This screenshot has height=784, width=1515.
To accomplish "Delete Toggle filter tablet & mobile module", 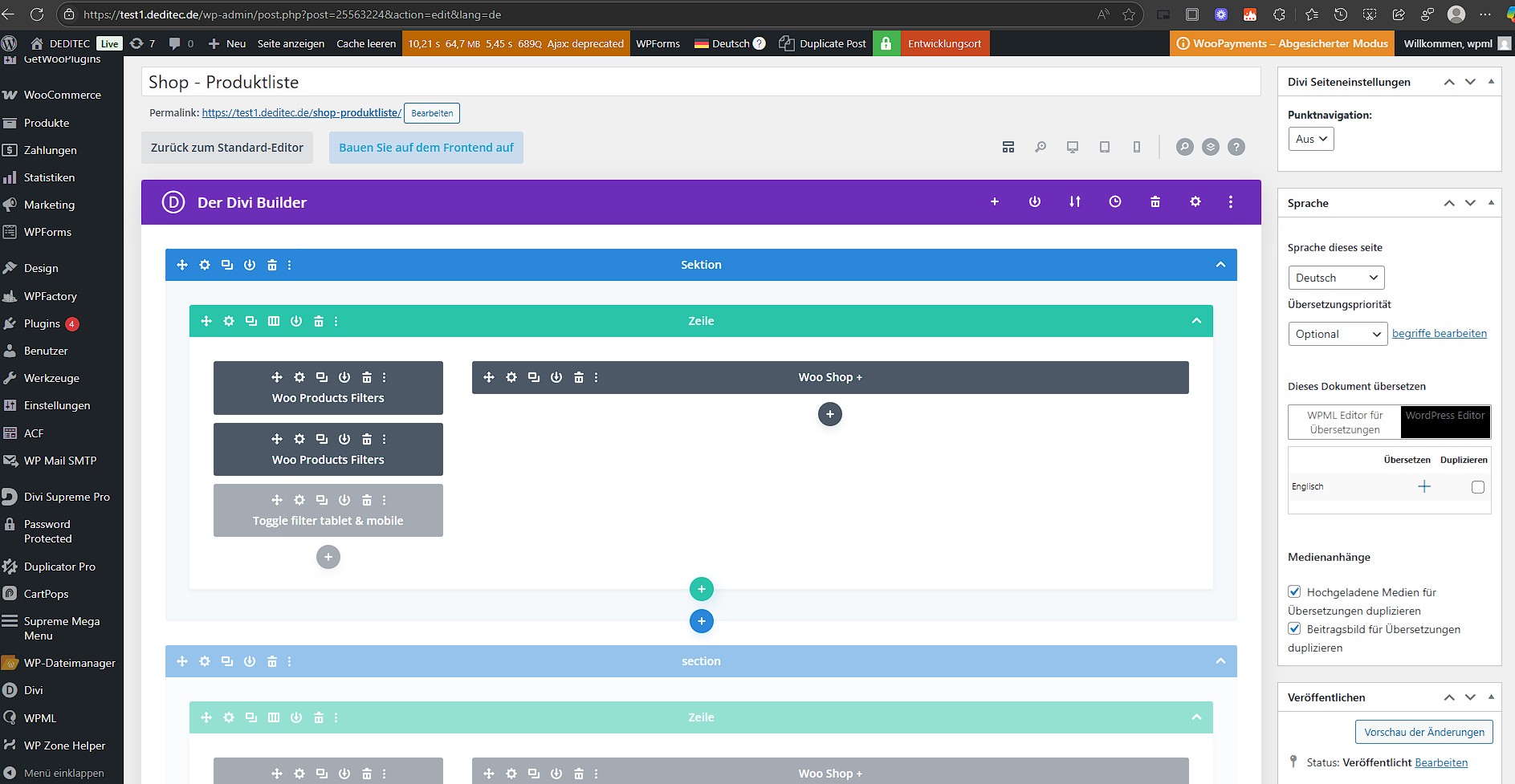I will pos(367,500).
